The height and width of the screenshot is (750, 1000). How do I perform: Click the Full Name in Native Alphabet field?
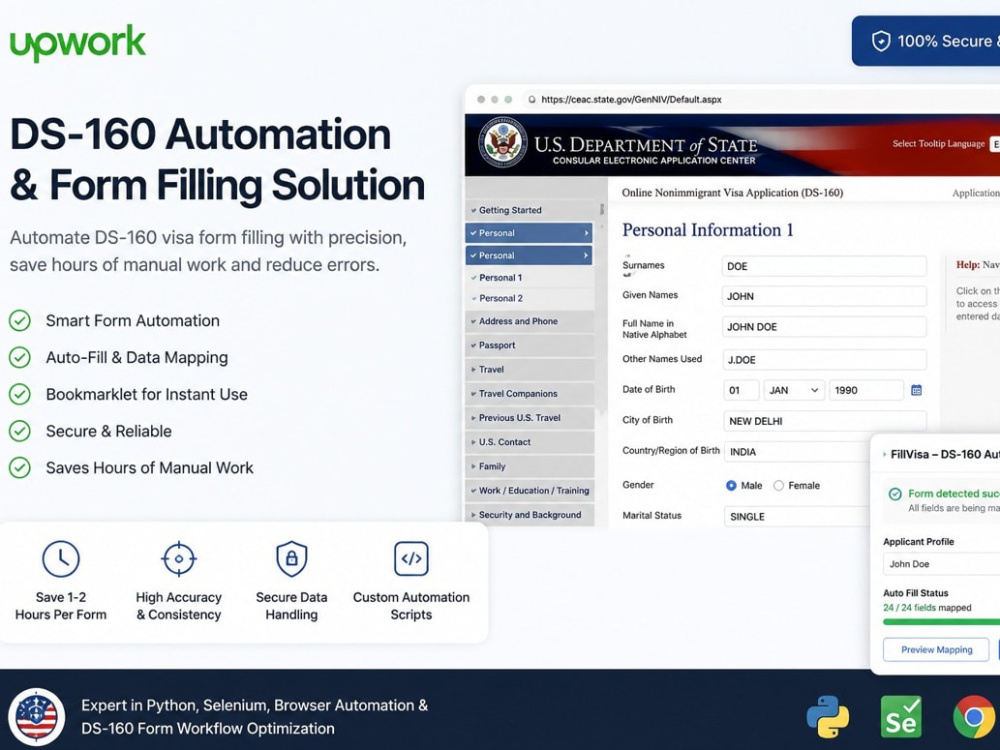point(824,327)
